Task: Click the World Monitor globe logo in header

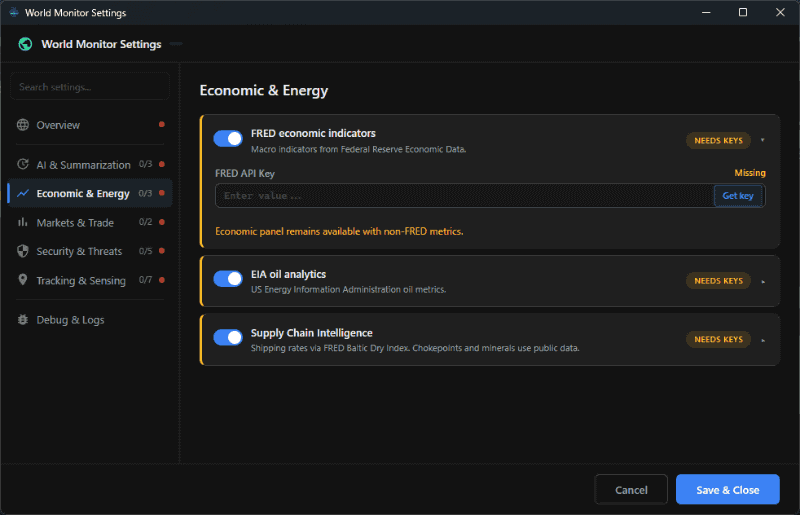Action: [25, 44]
